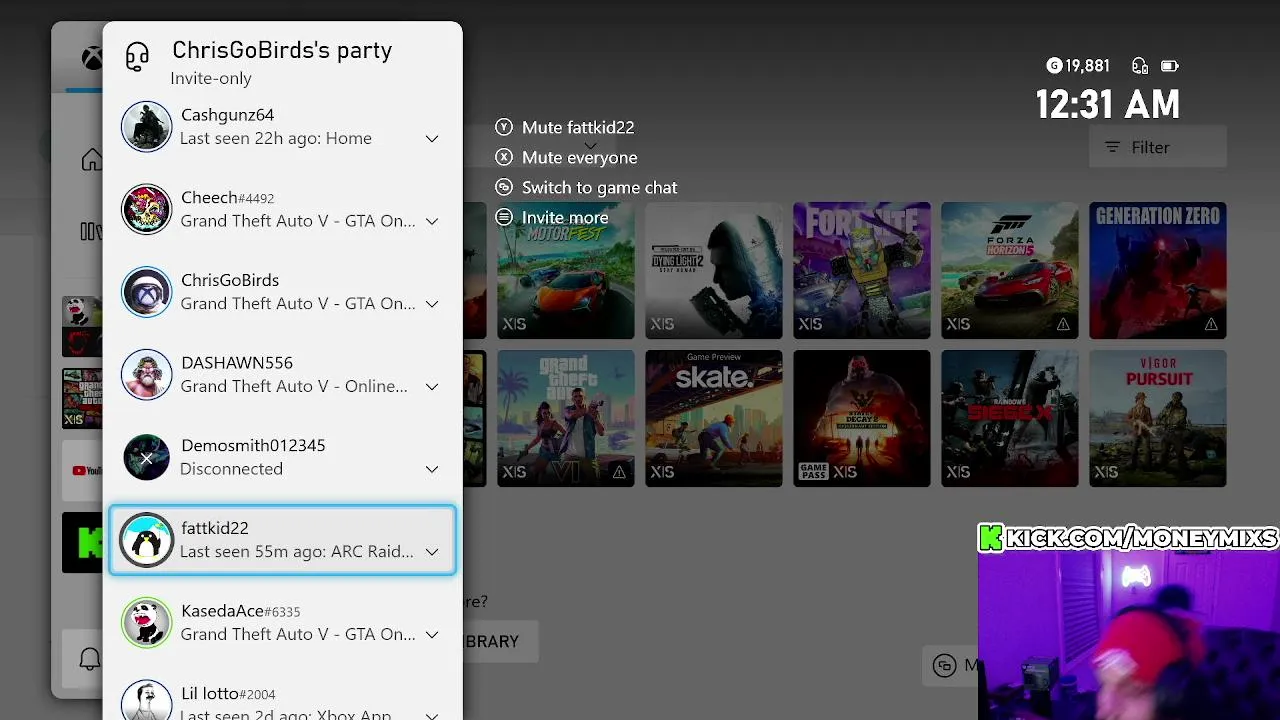Open skate. Game Preview tile

tap(714, 418)
